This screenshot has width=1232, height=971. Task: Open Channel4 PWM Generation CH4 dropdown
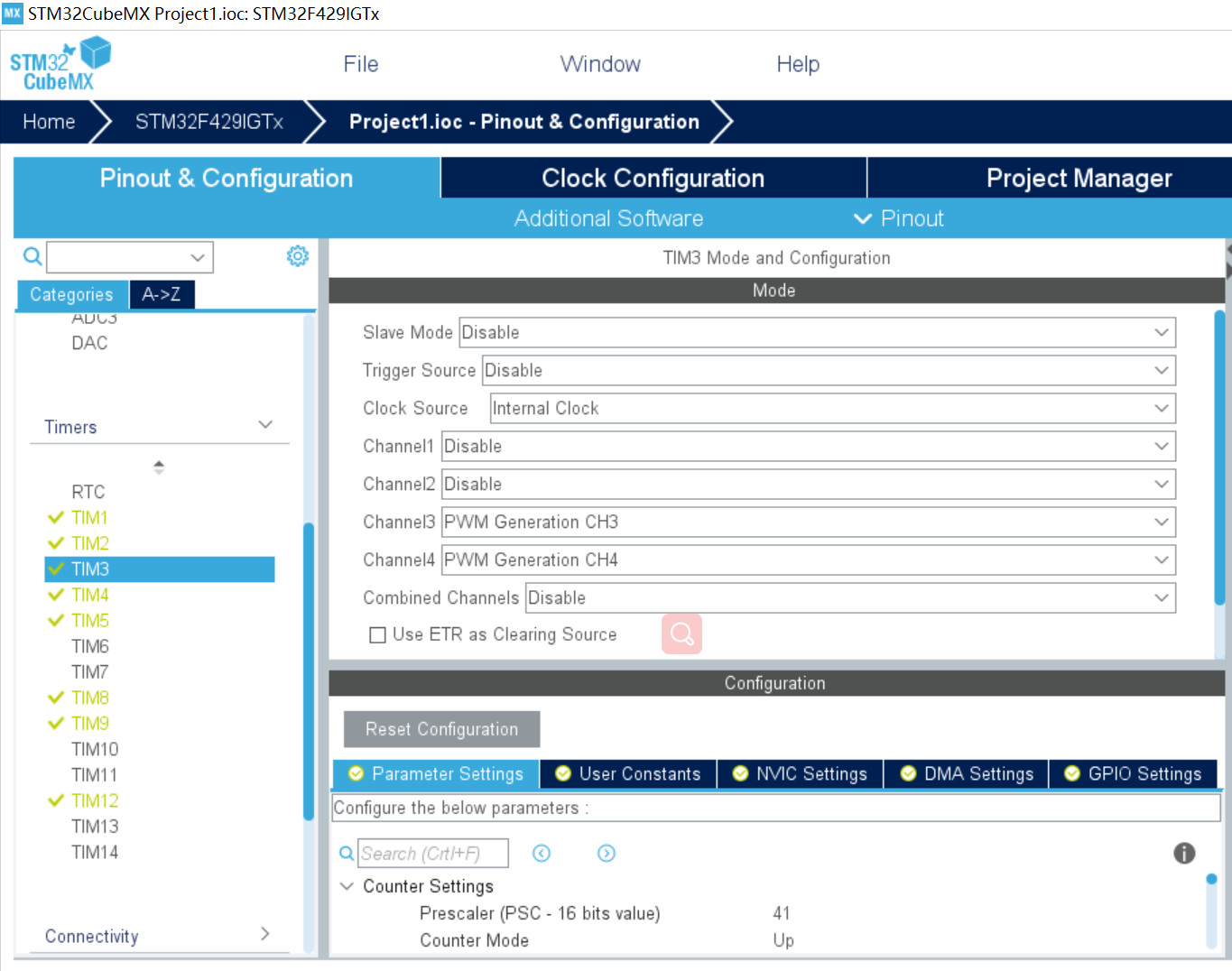click(x=809, y=559)
